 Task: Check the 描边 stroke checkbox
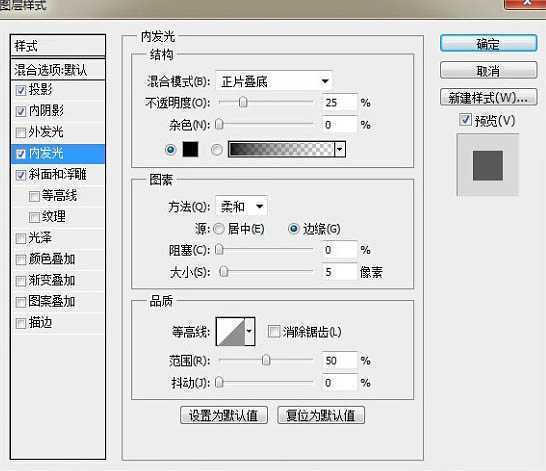coord(21,323)
